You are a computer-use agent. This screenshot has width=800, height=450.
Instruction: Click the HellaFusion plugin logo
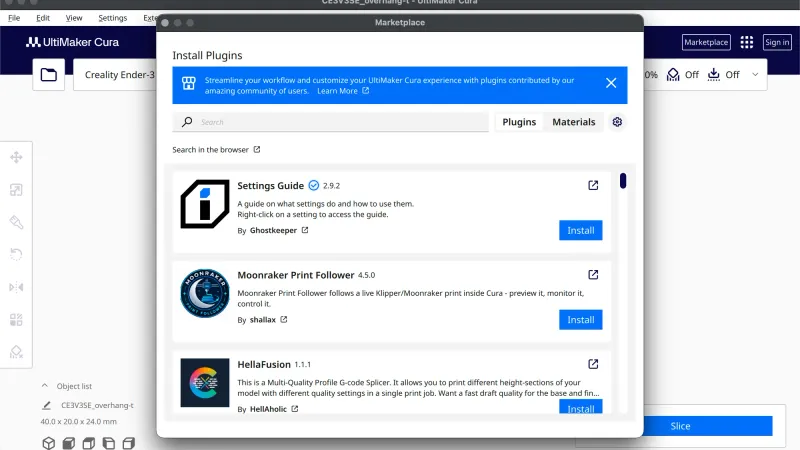click(205, 383)
